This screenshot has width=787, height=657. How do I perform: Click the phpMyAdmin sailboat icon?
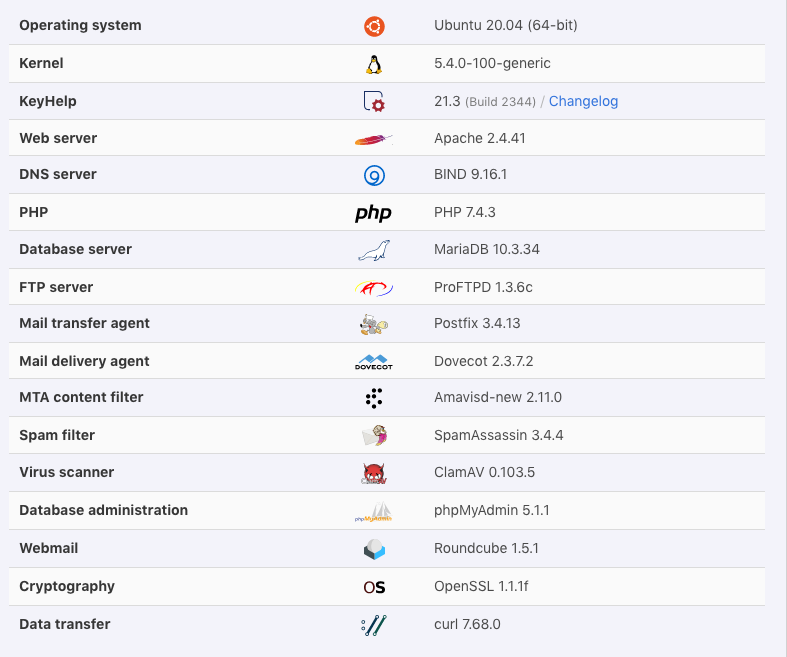[x=374, y=511]
